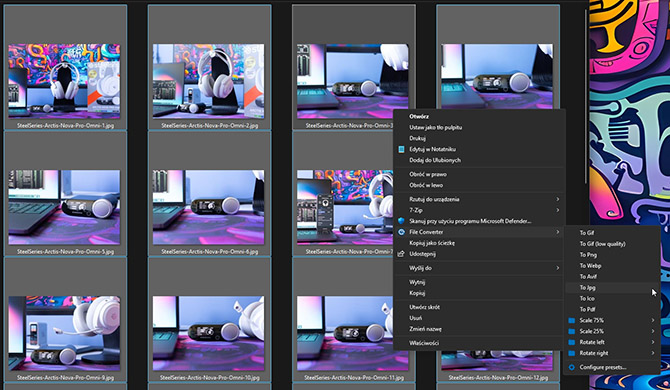Expand the 7-Zip submenu arrow
This screenshot has width=670, height=390.
coord(558,210)
